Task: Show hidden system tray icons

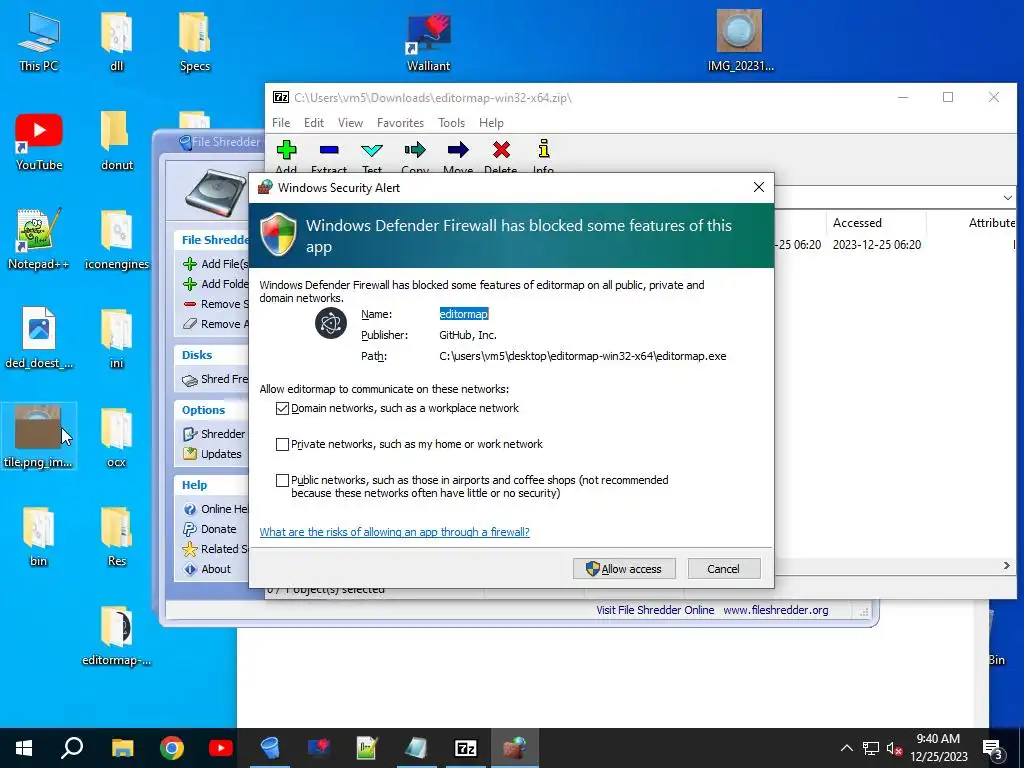Action: click(846, 748)
